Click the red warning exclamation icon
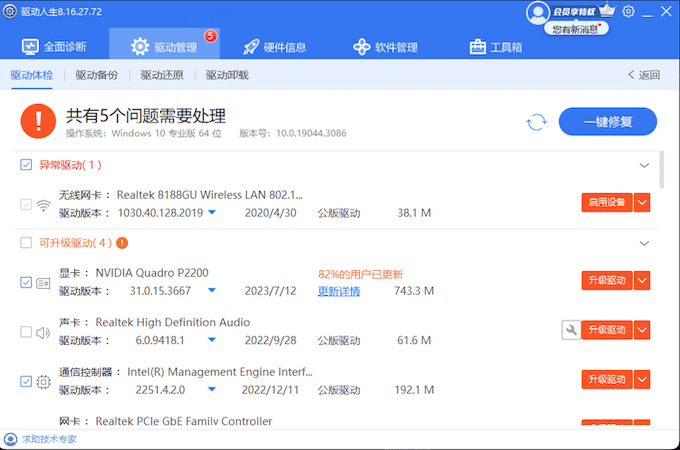The image size is (680, 450). click(38, 121)
